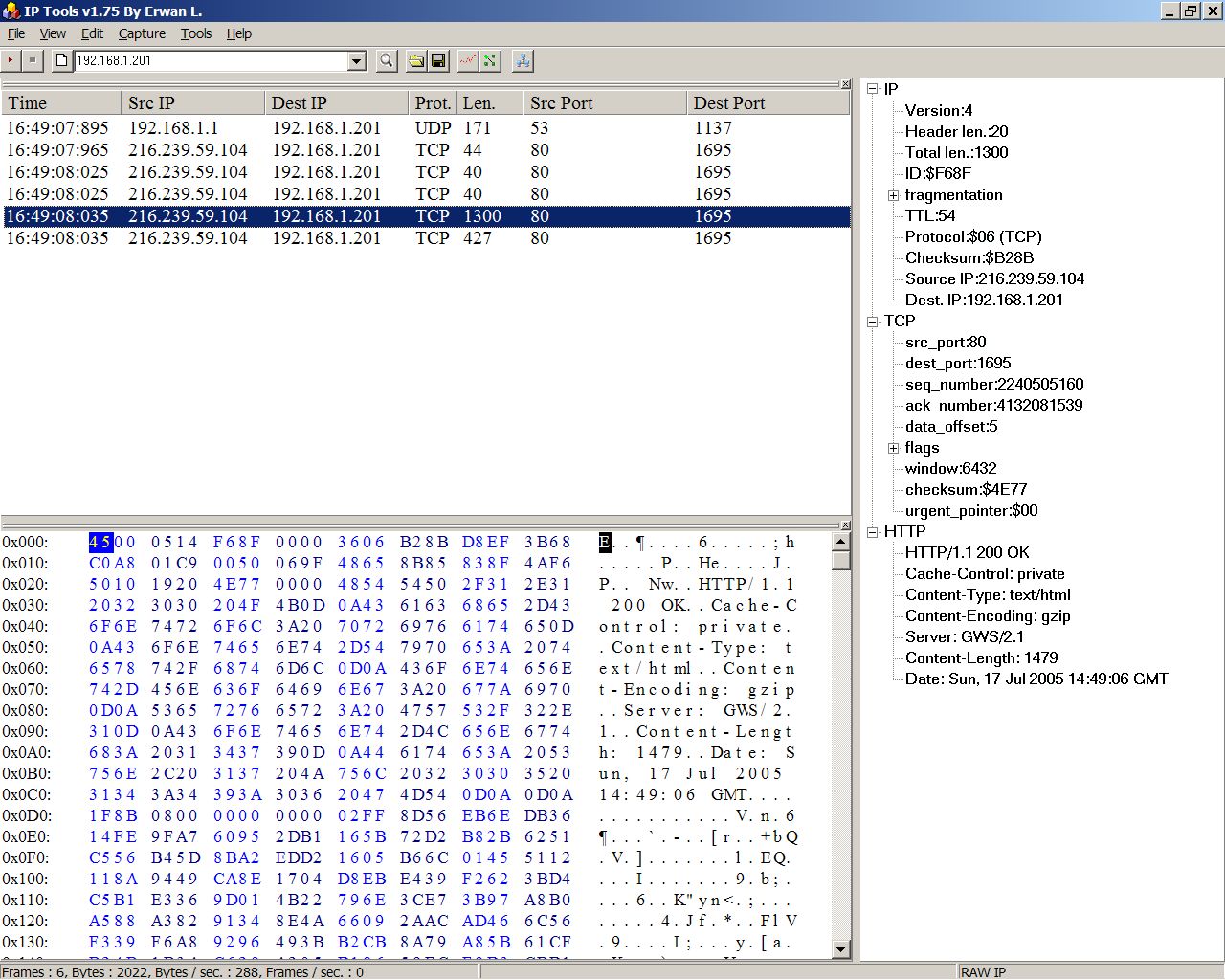Sort packets by the Src IP column header

click(x=191, y=103)
